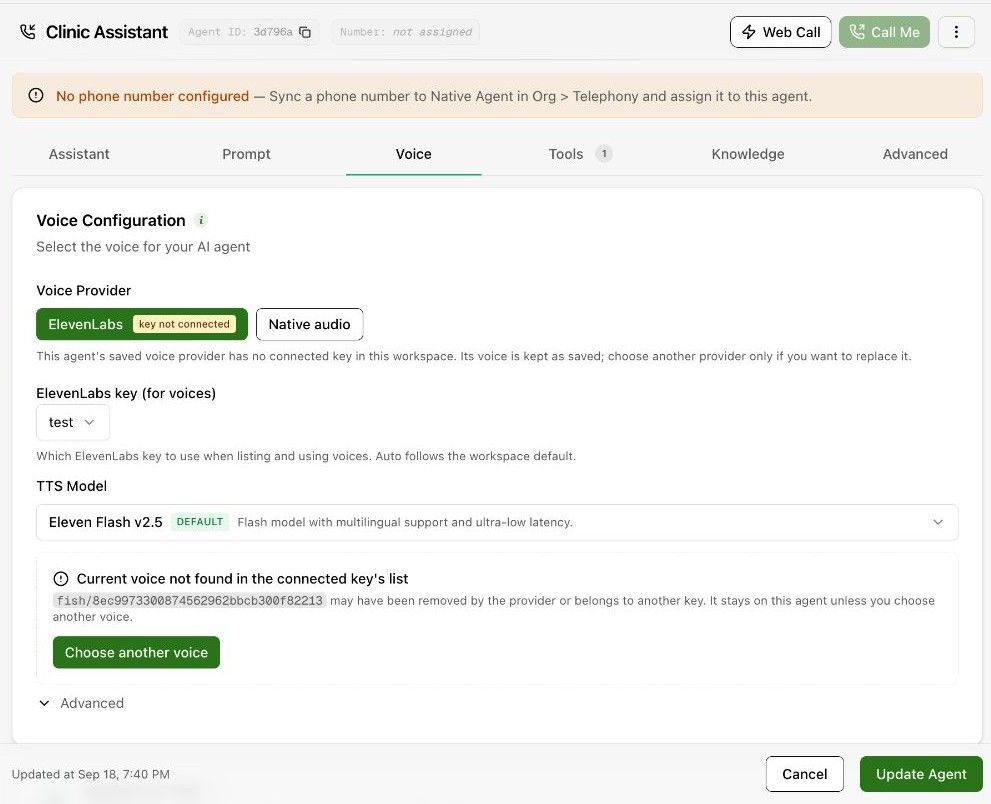Cancel the agent changes
The image size is (991, 804).
pyautogui.click(x=805, y=774)
